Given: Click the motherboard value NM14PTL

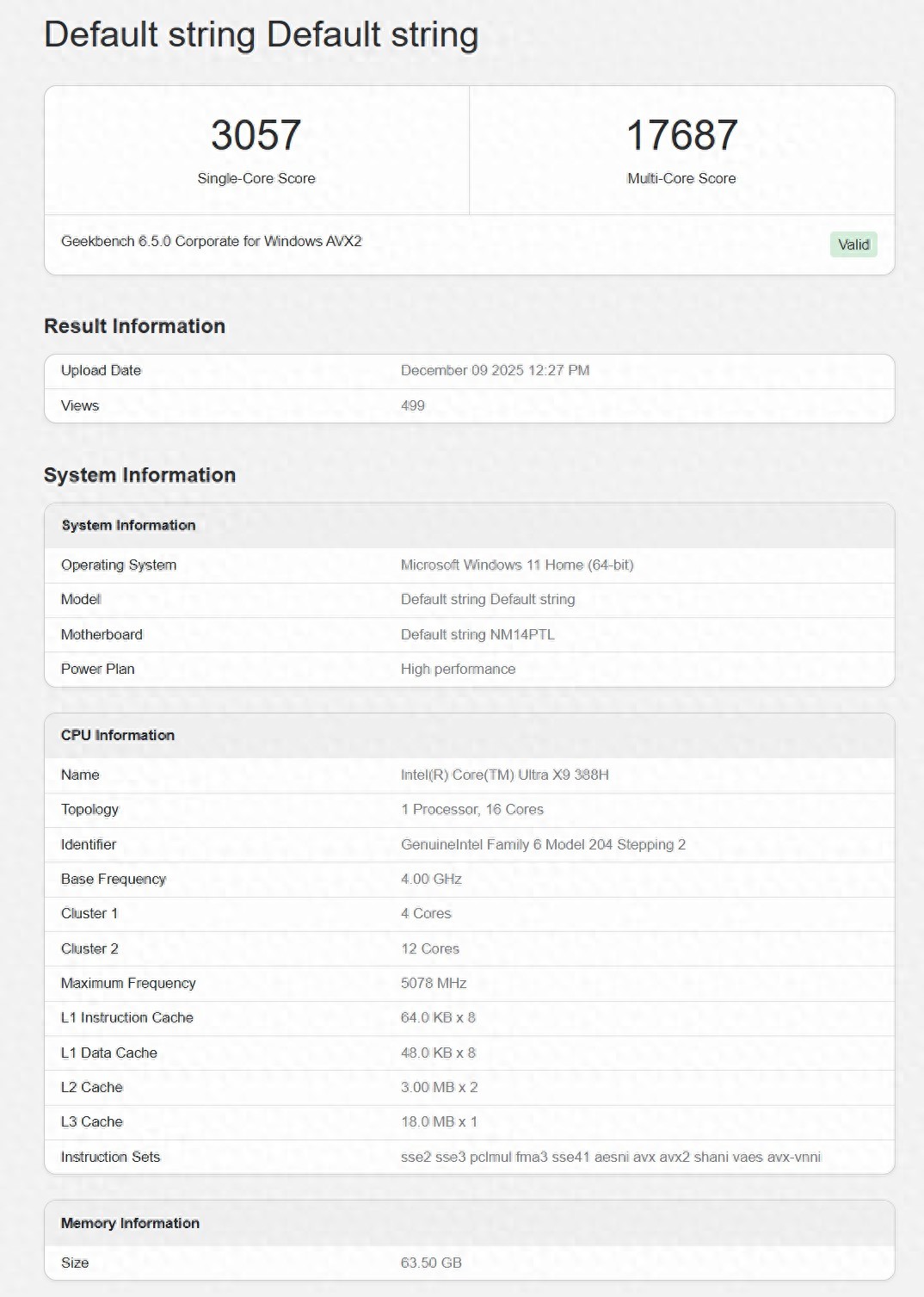Looking at the screenshot, I should (477, 634).
